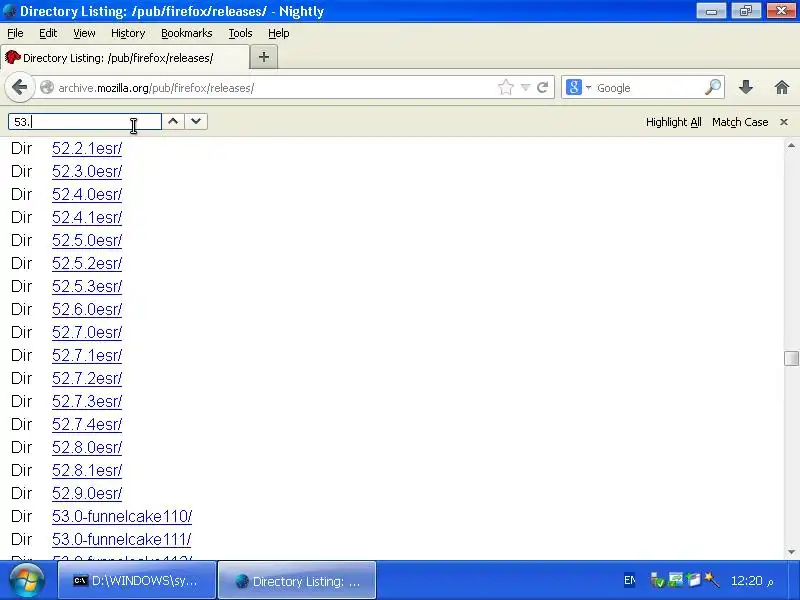Open the Tools menu

tap(240, 33)
